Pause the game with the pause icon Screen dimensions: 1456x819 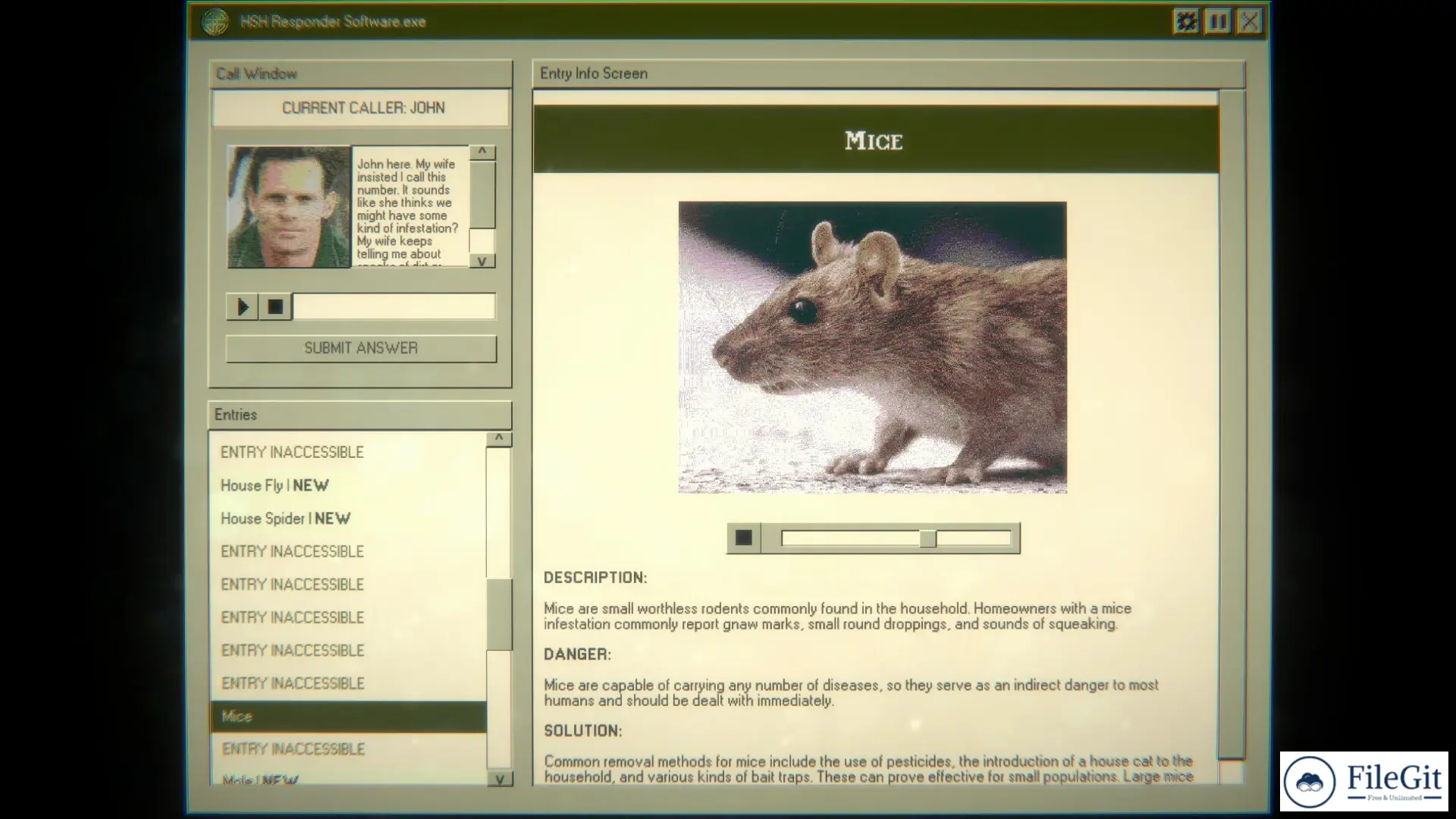pos(1218,21)
